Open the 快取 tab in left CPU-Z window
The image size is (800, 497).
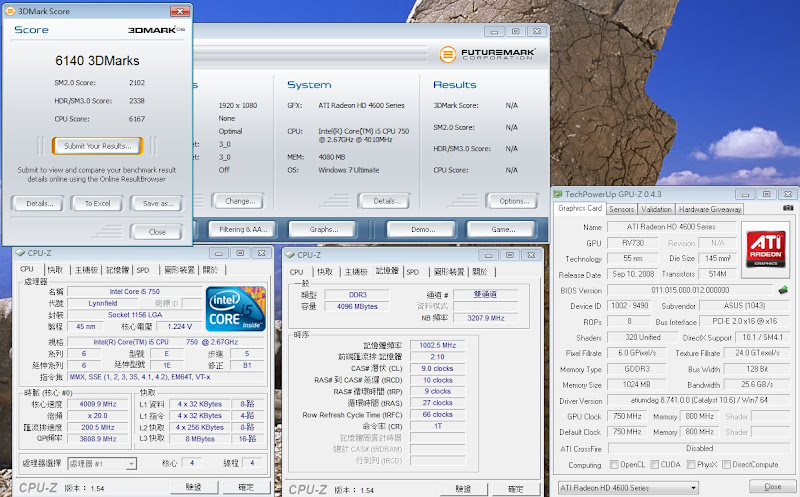pyautogui.click(x=55, y=270)
